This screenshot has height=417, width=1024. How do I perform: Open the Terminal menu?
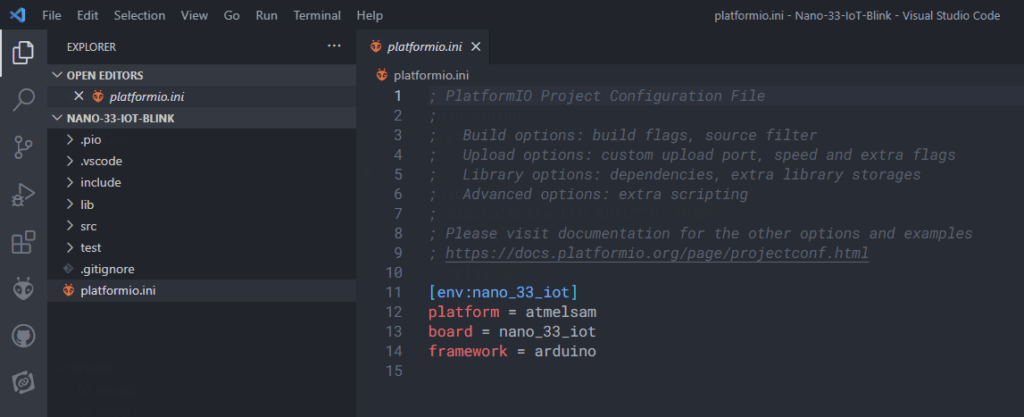click(x=317, y=15)
